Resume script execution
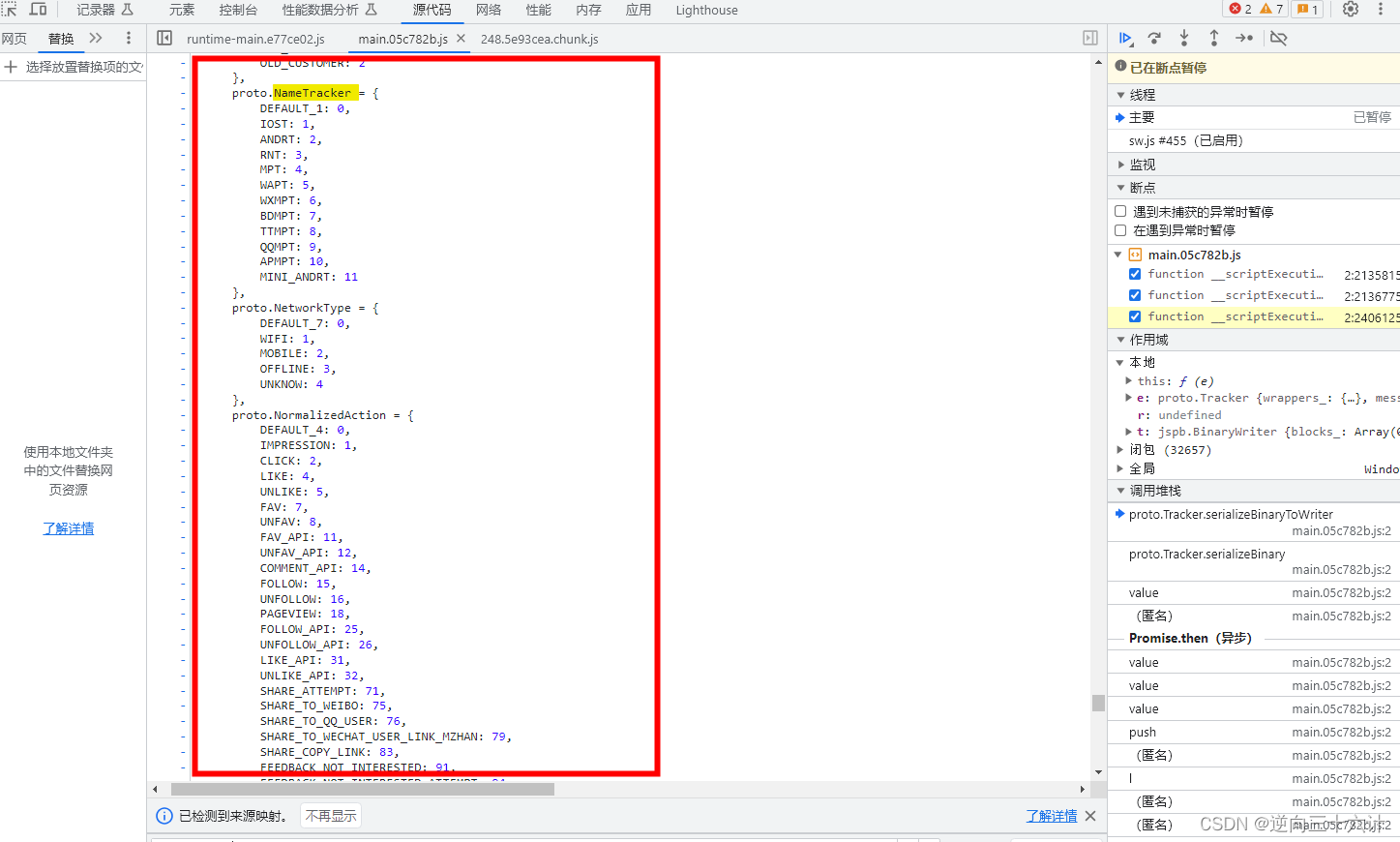Viewport: 1400px width, 842px height. point(1125,38)
